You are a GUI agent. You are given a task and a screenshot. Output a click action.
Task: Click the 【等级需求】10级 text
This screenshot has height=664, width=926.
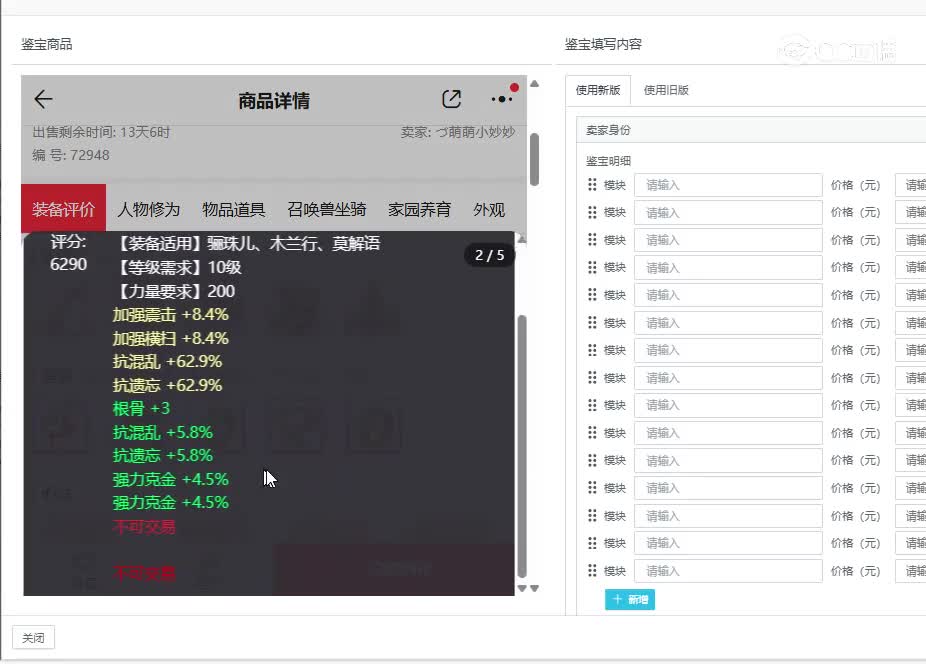[178, 267]
